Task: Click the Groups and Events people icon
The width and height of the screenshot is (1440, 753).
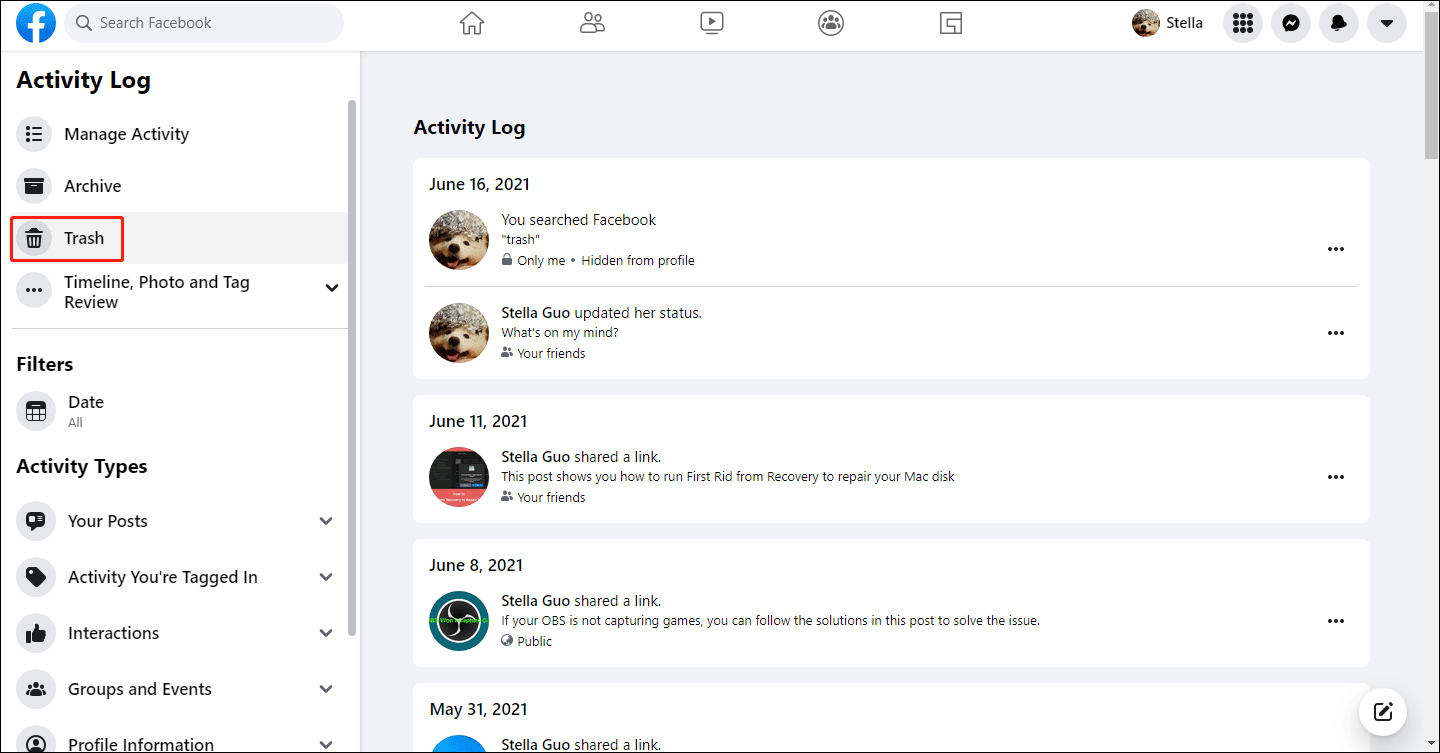Action: [36, 689]
